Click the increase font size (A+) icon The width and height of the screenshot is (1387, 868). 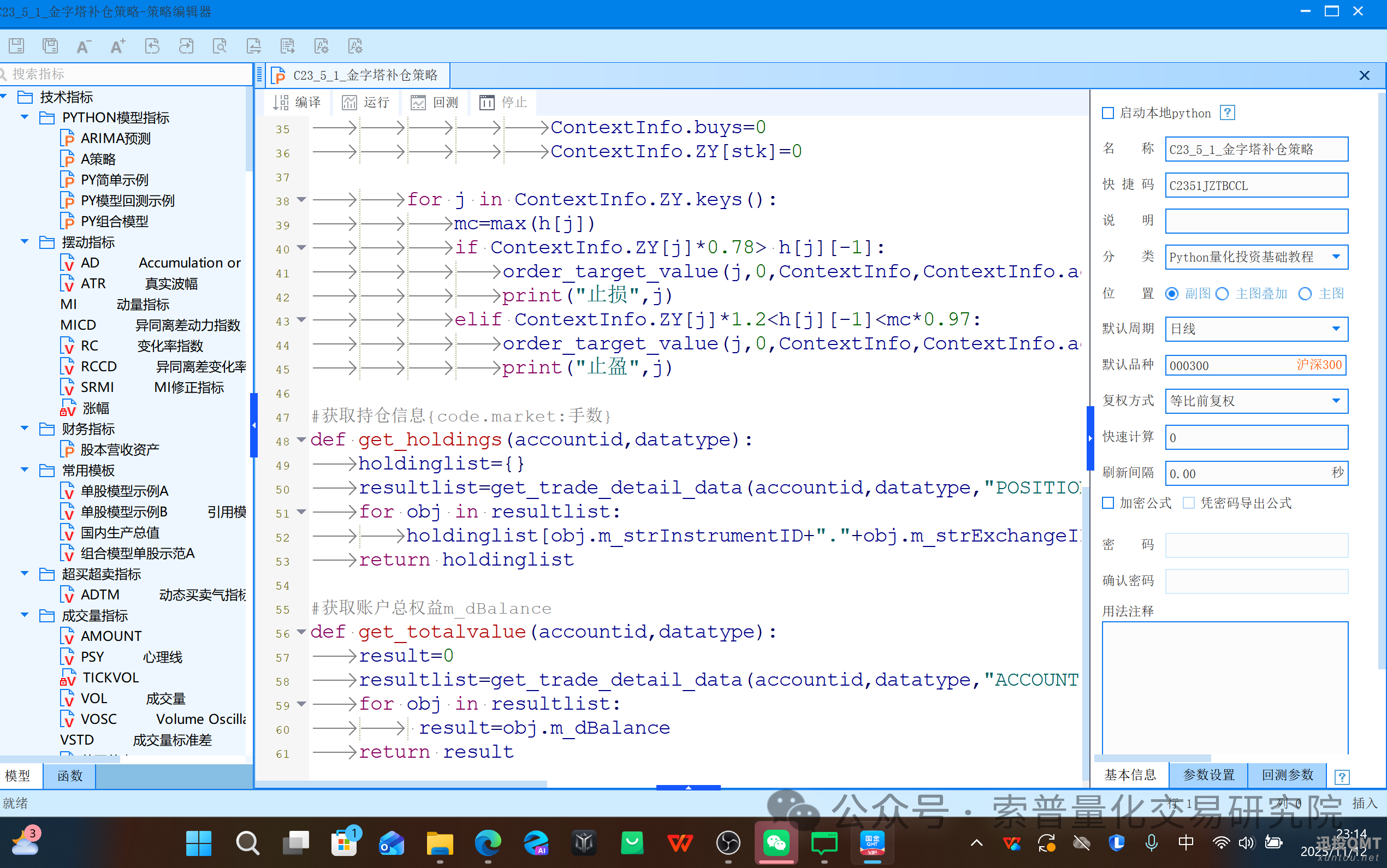118,46
